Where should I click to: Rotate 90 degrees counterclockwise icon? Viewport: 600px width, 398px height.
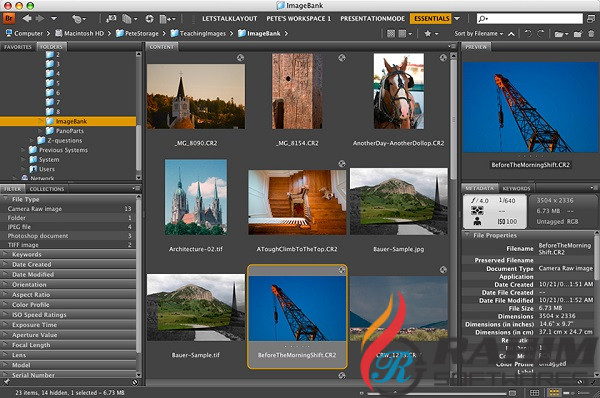528,34
